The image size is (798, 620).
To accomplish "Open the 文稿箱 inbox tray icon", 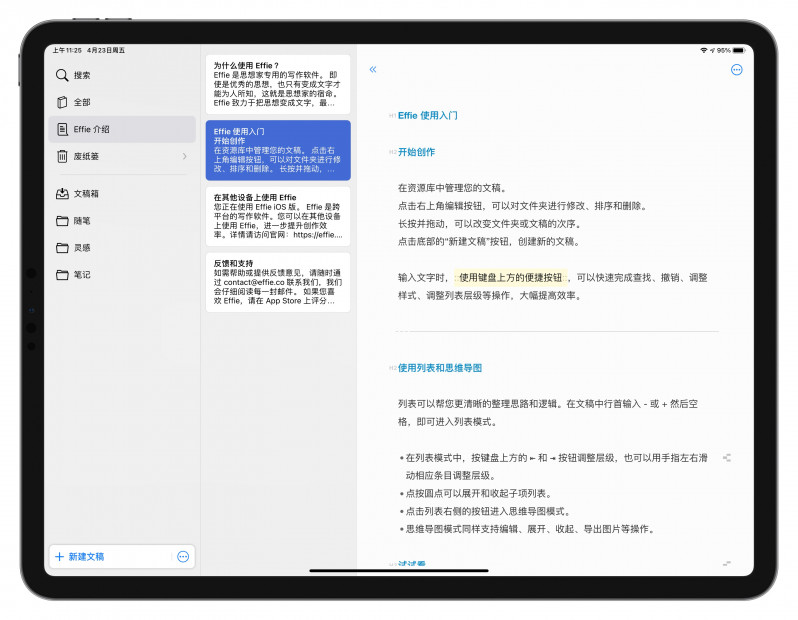I will click(62, 193).
